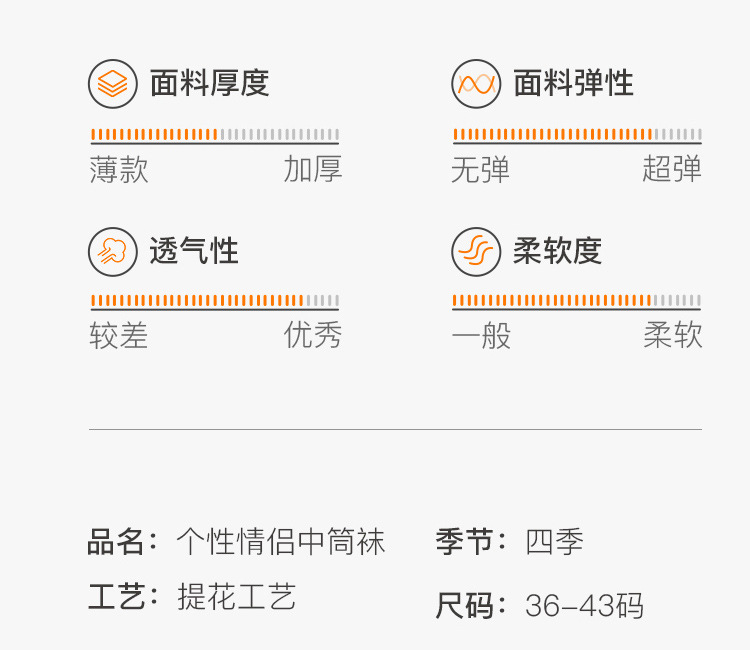The height and width of the screenshot is (650, 750).
Task: Click the 面料弹性 elasticity slider bar
Action: point(577,135)
